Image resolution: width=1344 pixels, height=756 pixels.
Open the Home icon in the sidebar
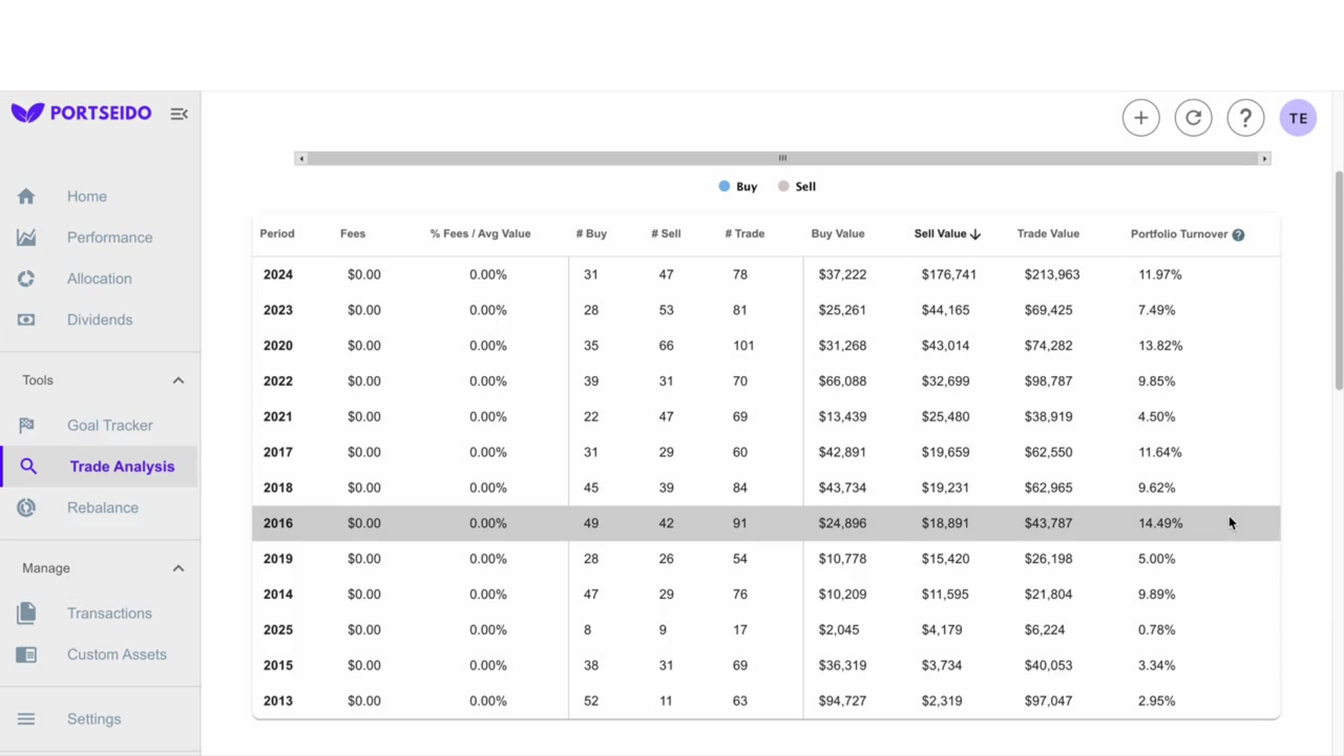pyautogui.click(x=26, y=196)
